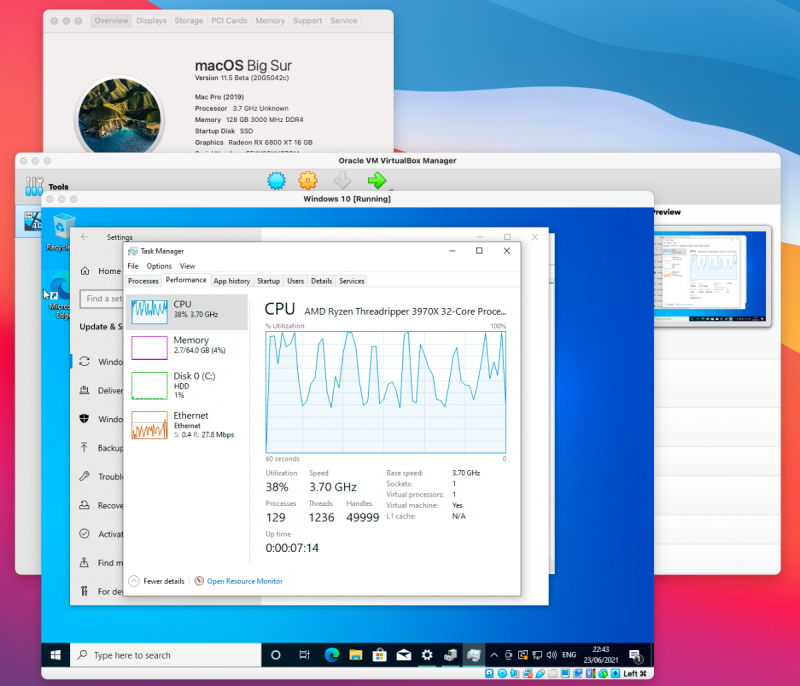Select the CPU performance entry

tap(187, 312)
